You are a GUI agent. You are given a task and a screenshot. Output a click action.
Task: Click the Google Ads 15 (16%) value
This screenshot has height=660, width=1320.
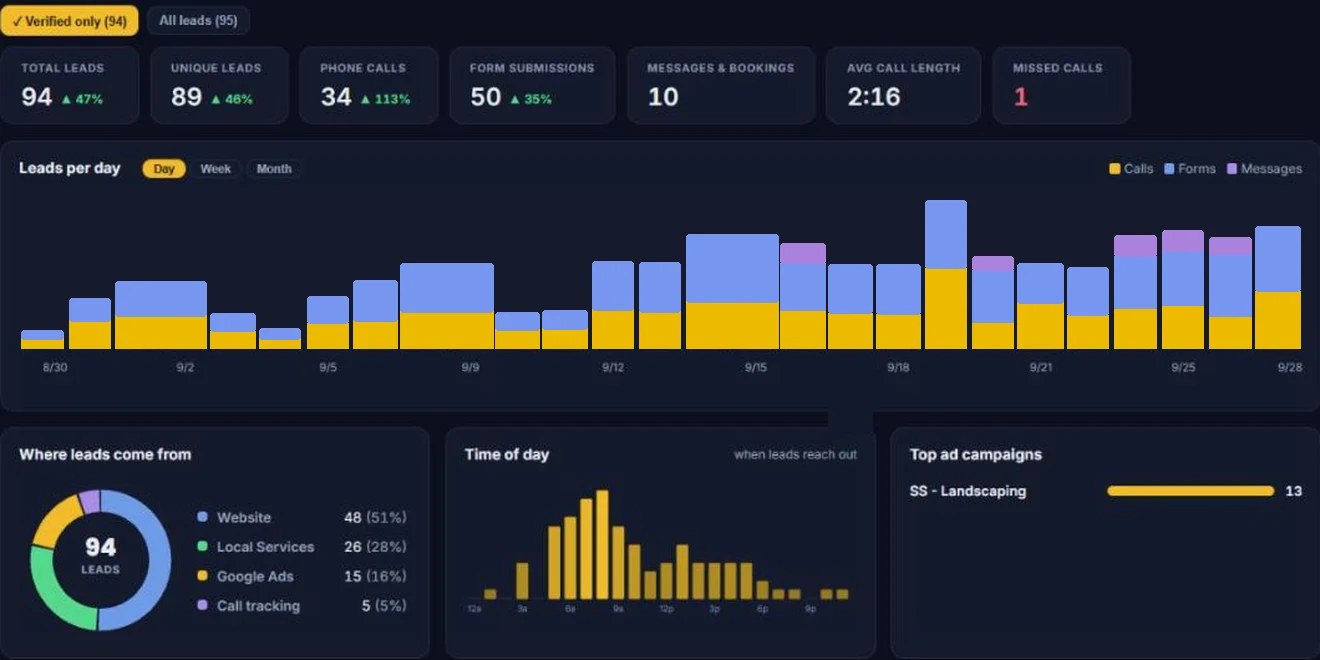pos(375,576)
